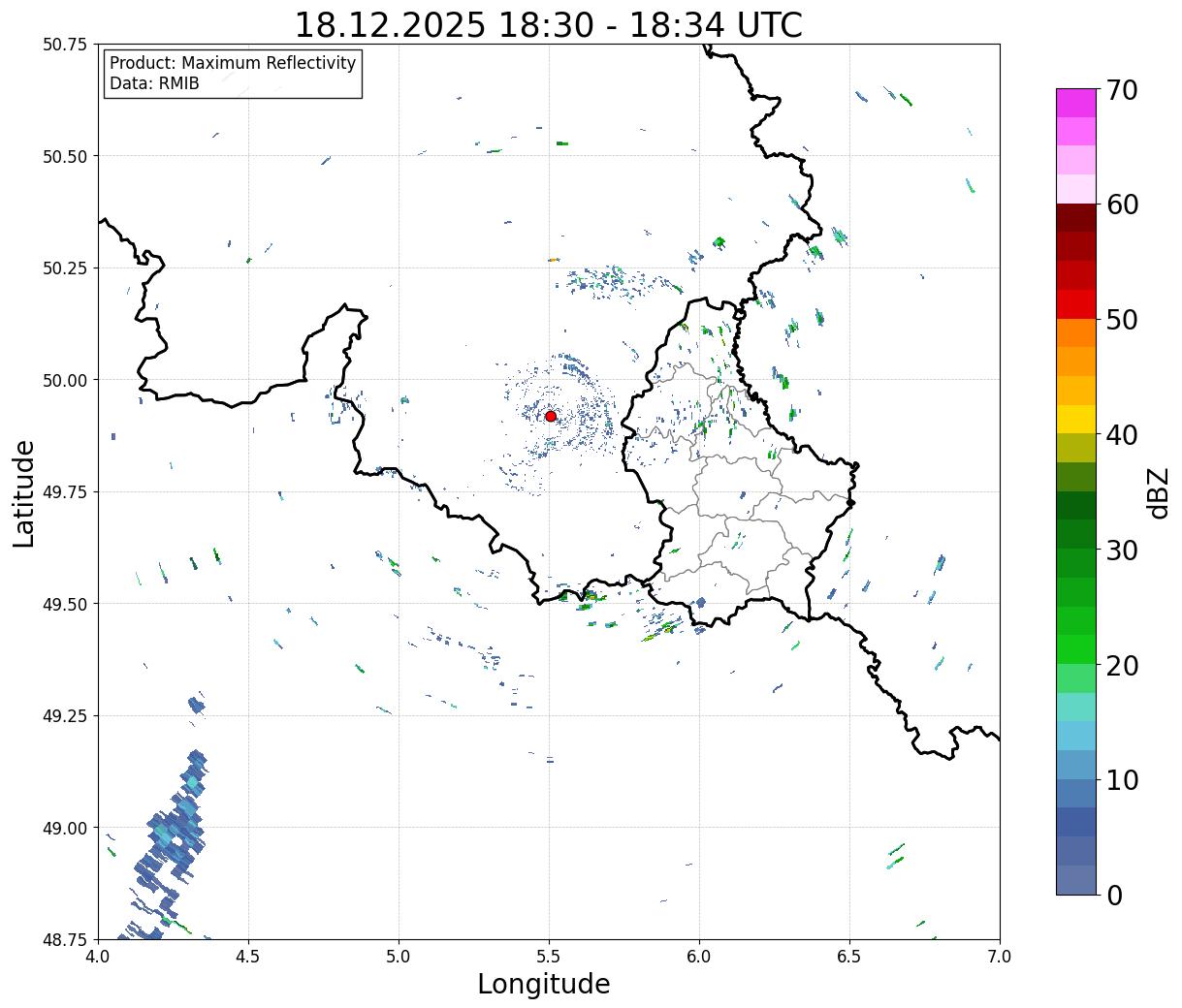This screenshot has width=1182, height=1008.
Task: Click the Product: Maximum Reflectivity label box
Action: 233,74
